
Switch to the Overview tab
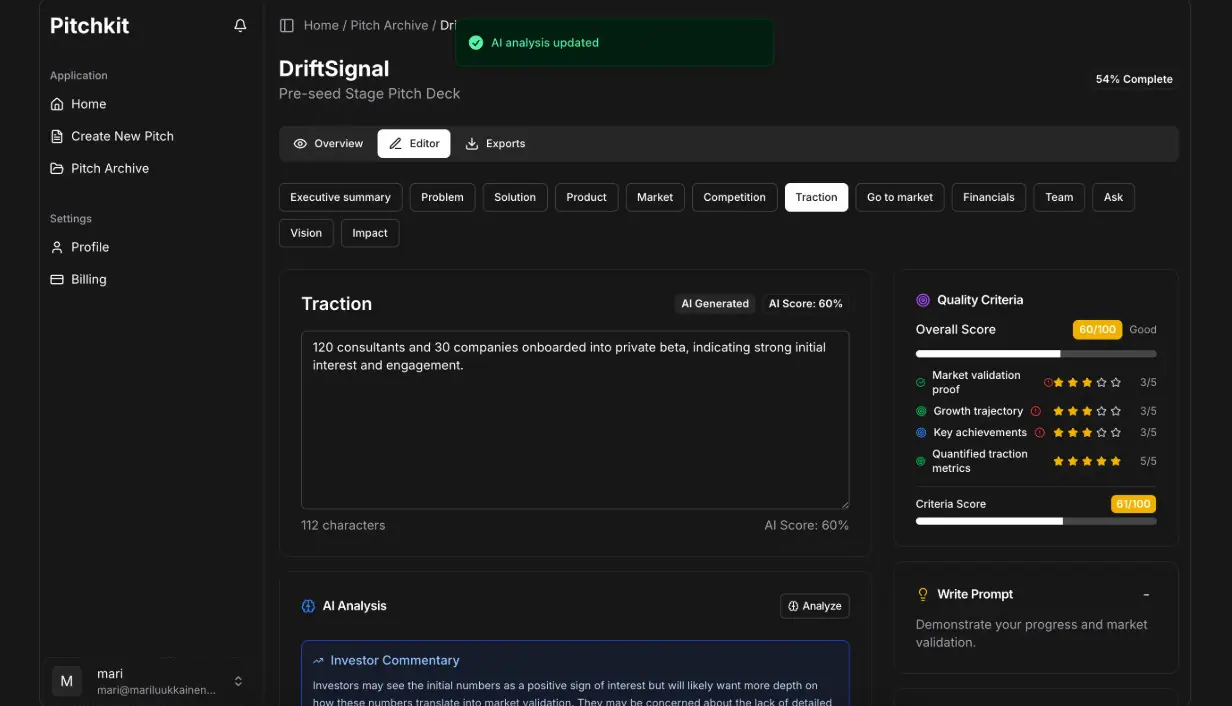click(328, 144)
